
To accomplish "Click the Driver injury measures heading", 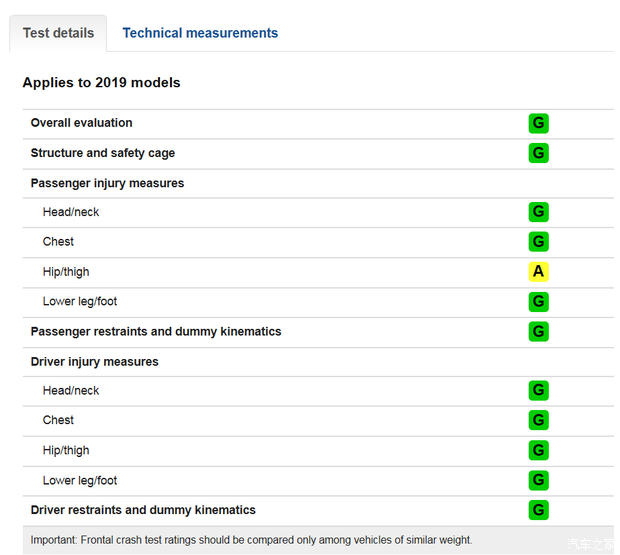I will (94, 362).
